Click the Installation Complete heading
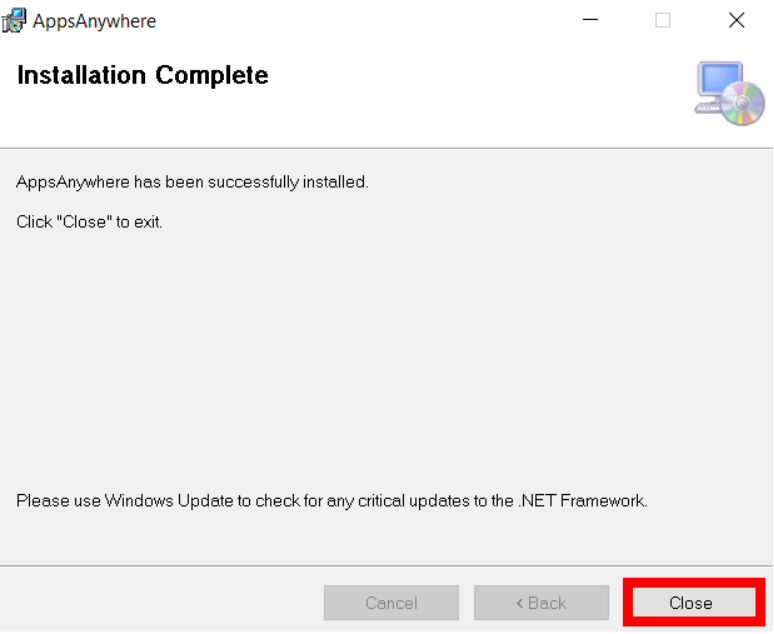This screenshot has height=634, width=774. (143, 76)
